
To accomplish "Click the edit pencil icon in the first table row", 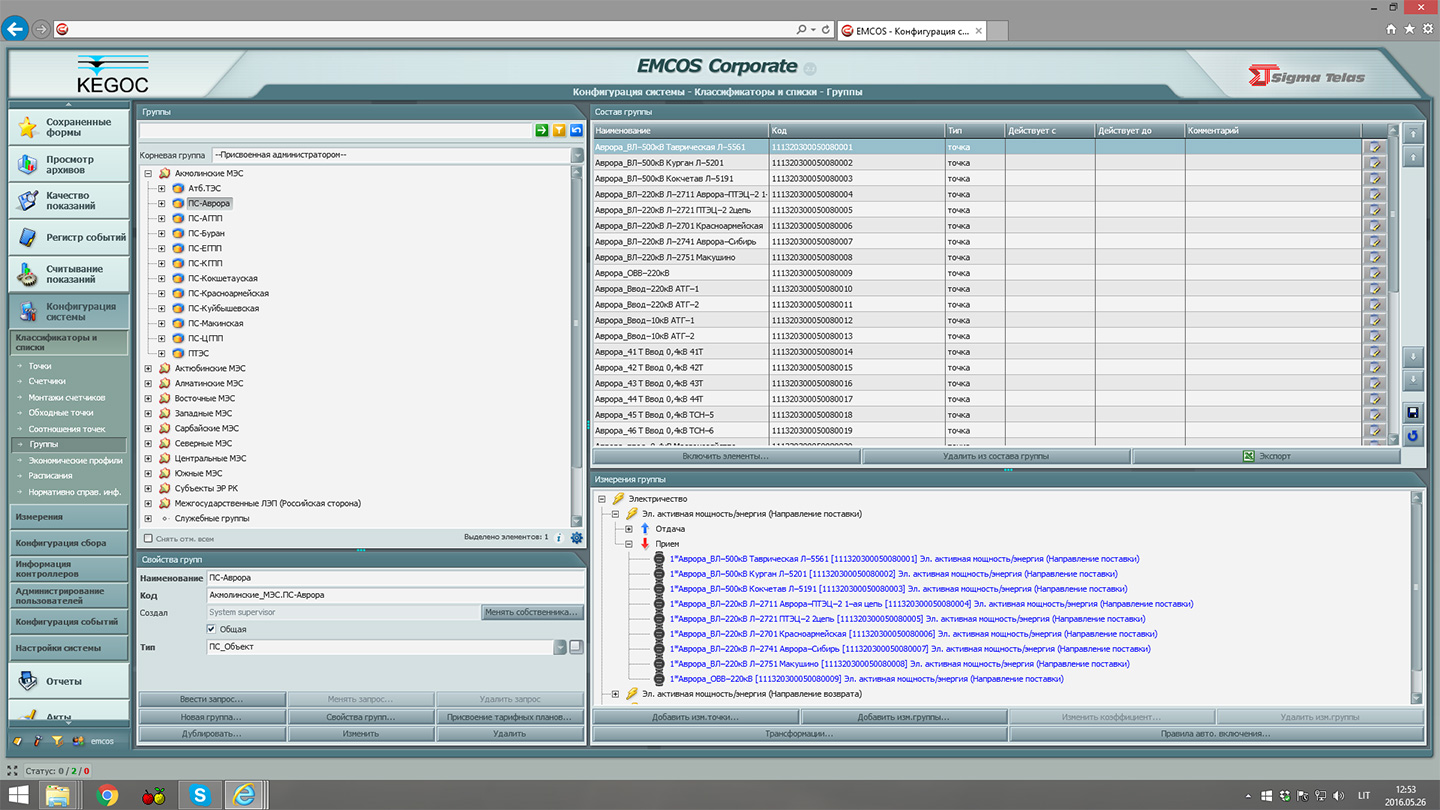I will 1375,147.
